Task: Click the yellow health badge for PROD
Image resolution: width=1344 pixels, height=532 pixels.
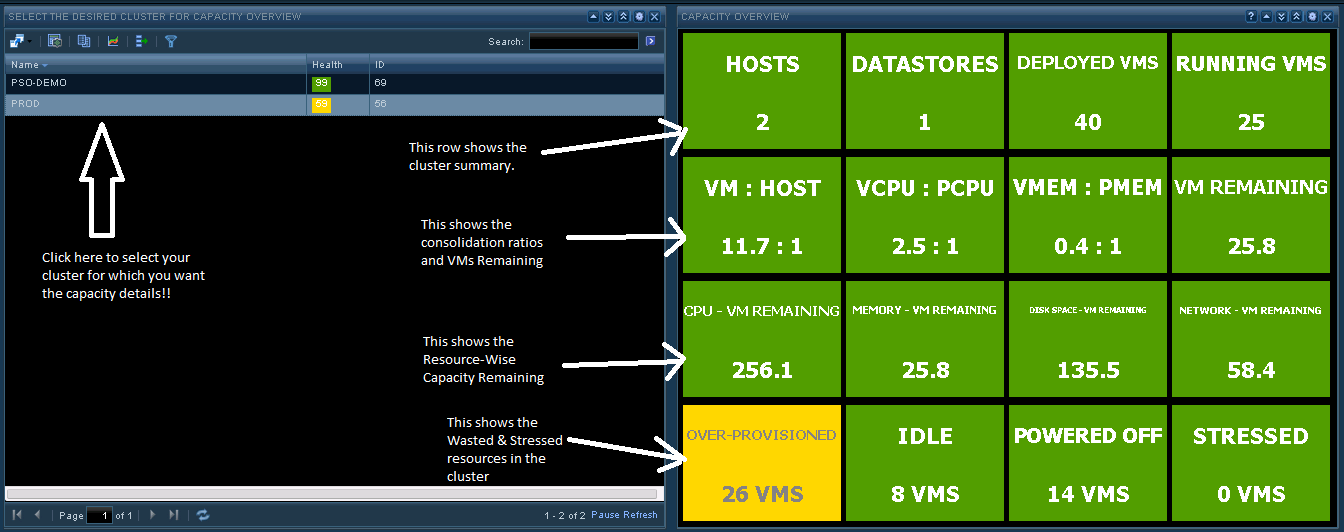Action: pyautogui.click(x=321, y=104)
